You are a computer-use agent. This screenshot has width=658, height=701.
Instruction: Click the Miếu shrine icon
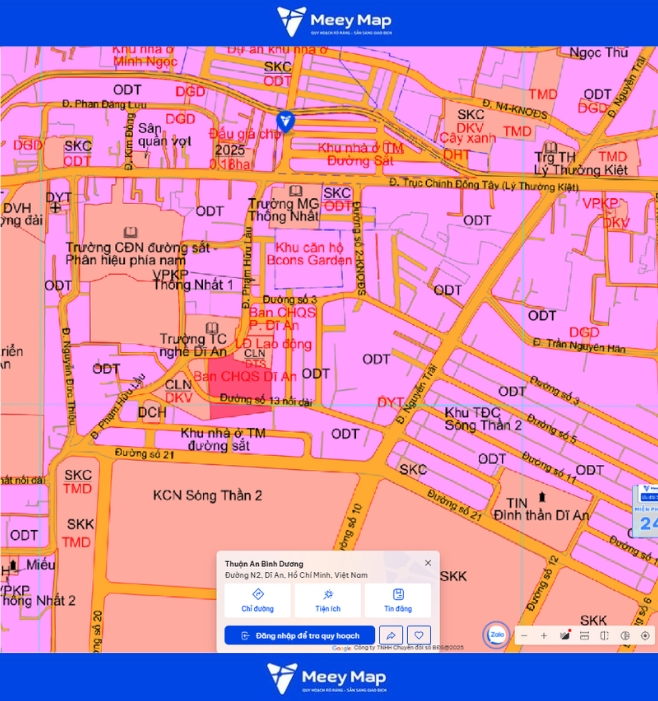click(x=13, y=565)
